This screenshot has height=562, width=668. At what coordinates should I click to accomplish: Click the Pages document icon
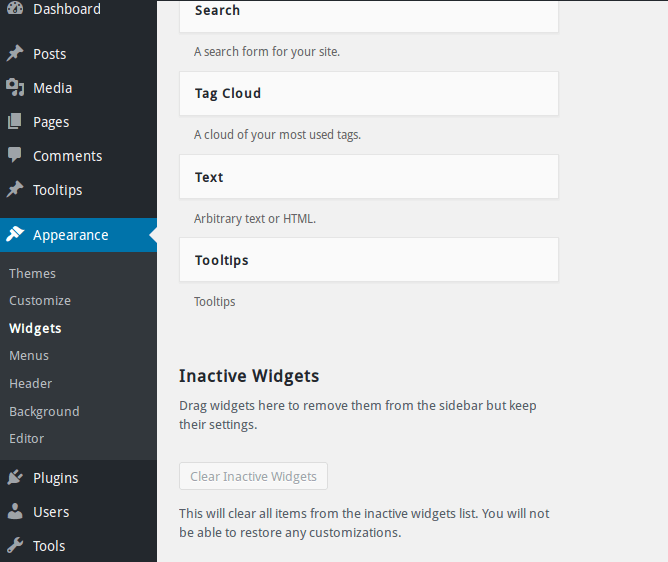(x=14, y=121)
